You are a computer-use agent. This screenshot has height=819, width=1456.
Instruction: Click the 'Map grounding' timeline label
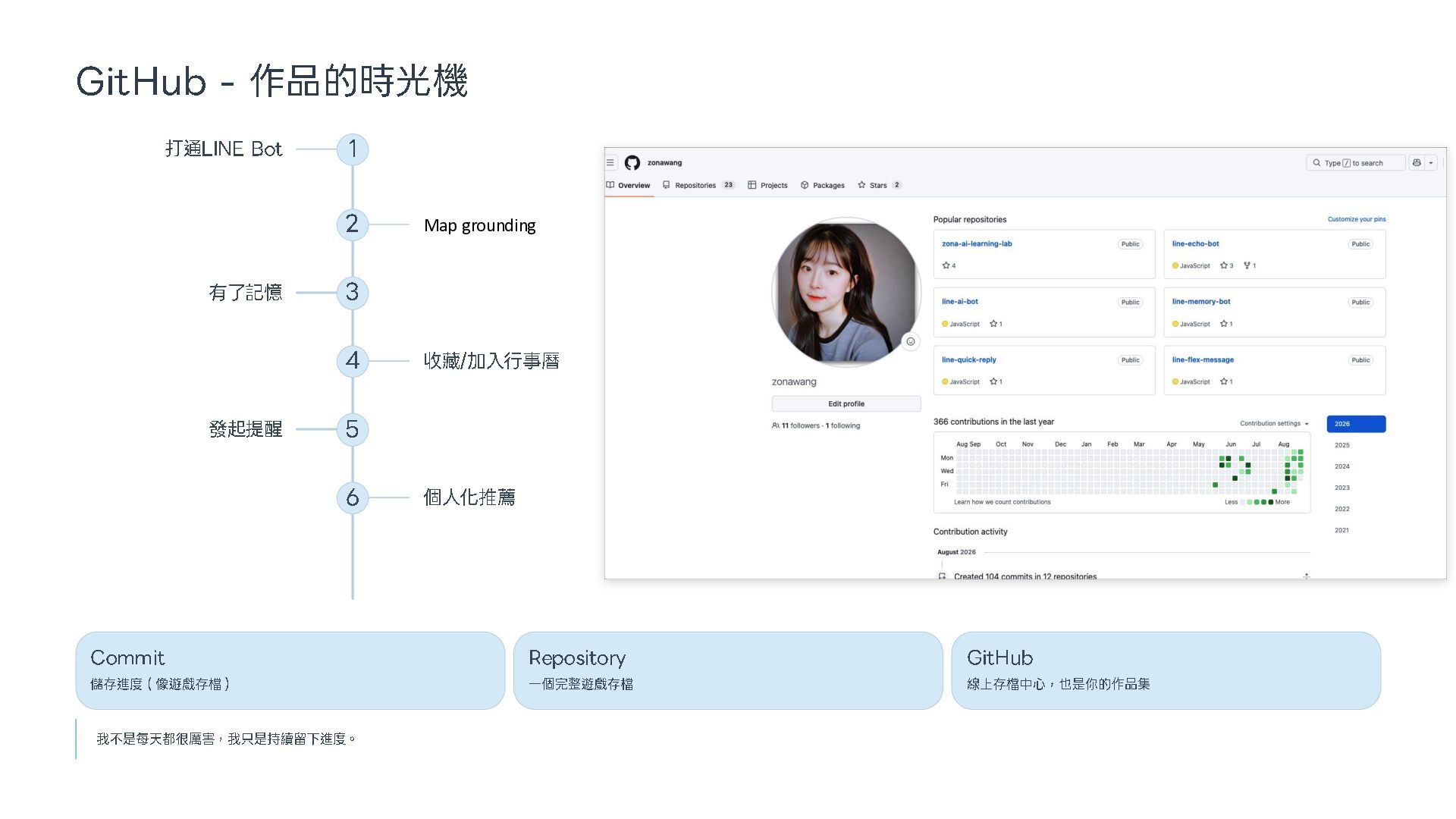pos(480,225)
